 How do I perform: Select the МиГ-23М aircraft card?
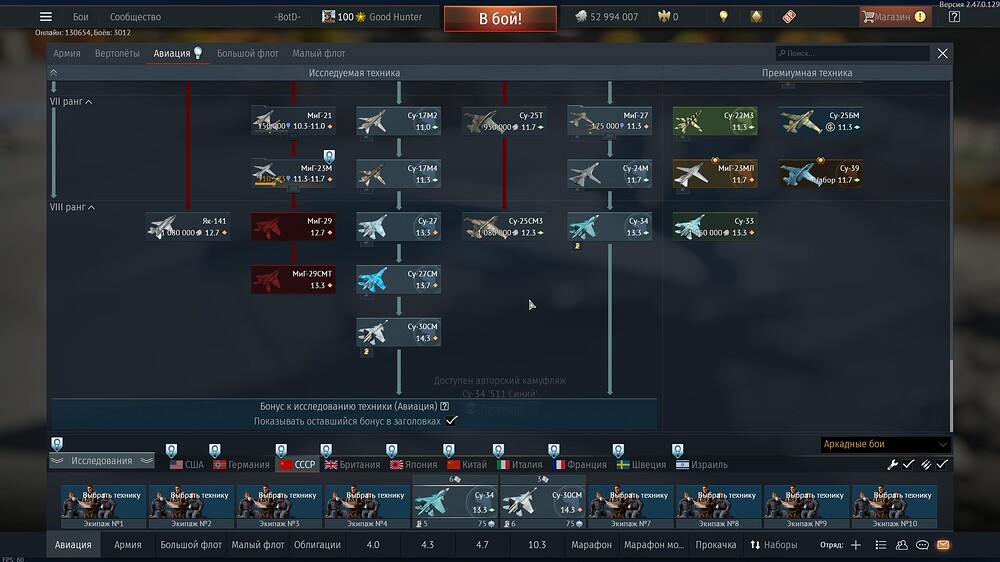(x=293, y=174)
